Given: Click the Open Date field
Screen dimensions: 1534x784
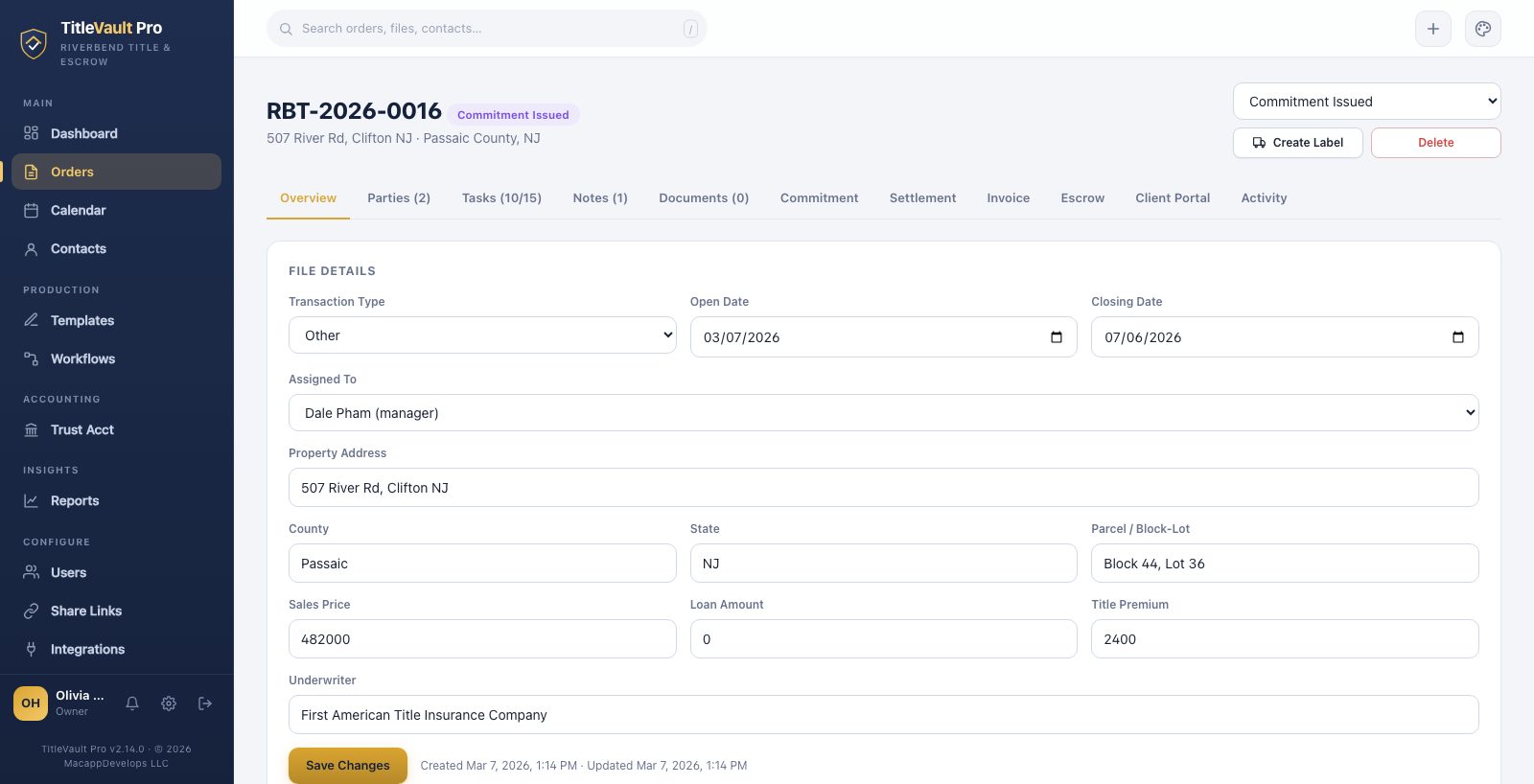Looking at the screenshot, I should 884,337.
